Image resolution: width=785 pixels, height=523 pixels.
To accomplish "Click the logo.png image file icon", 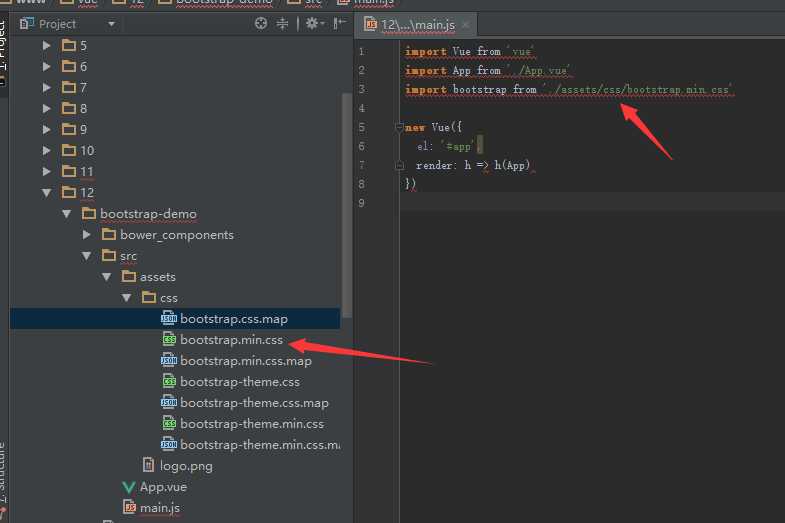I will pyautogui.click(x=148, y=465).
